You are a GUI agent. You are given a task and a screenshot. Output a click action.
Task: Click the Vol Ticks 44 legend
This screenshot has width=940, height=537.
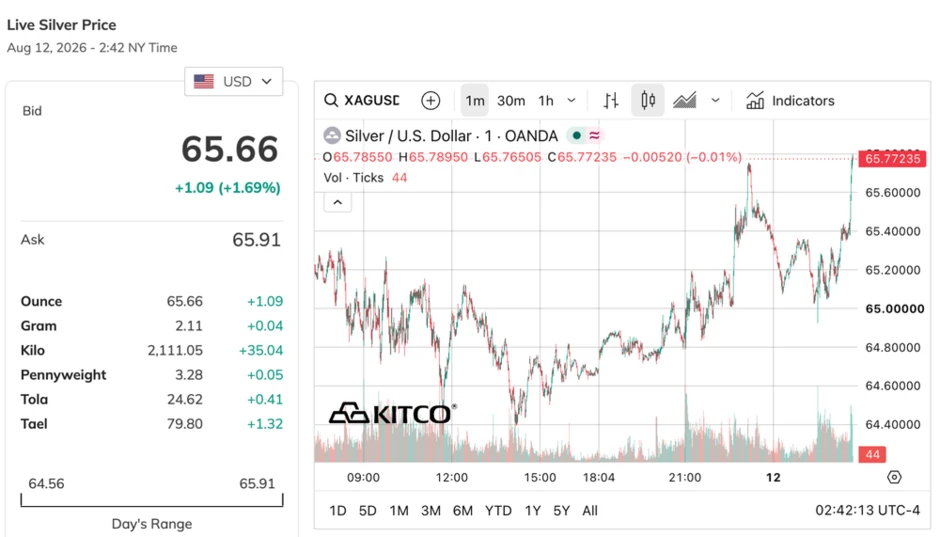coord(365,178)
